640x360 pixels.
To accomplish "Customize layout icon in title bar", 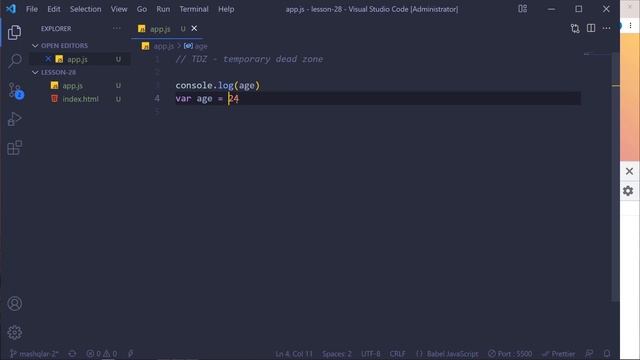I will tap(522, 9).
